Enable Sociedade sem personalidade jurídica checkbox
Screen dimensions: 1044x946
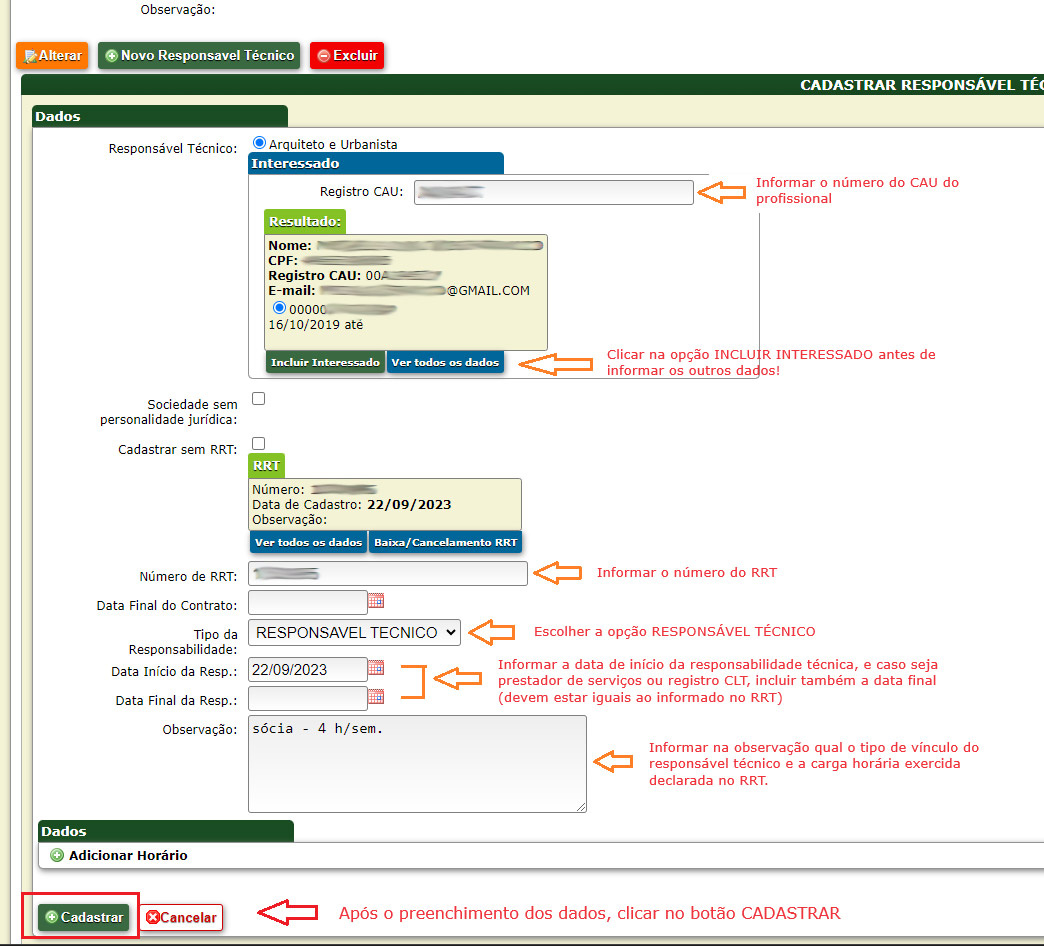(x=259, y=398)
